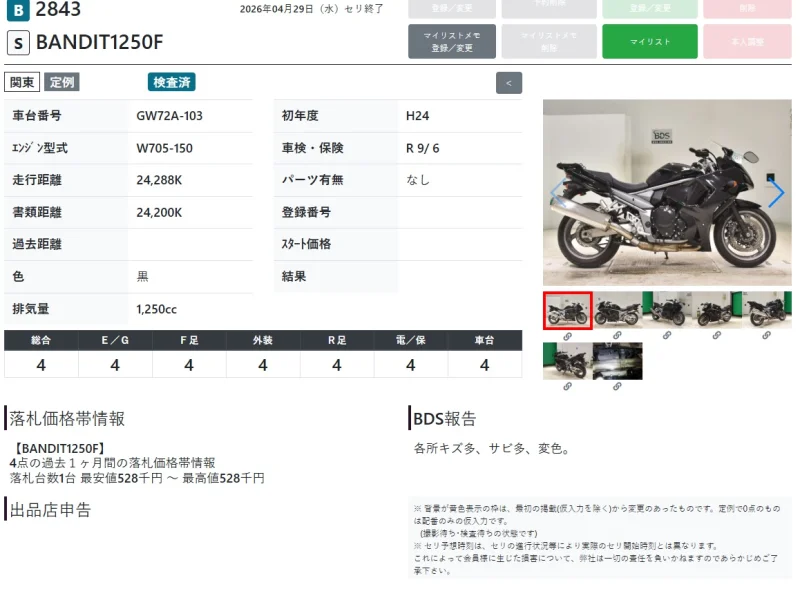This screenshot has height=600, width=800.
Task: Open link icon under the dark close-up thumbnail
Action: tap(617, 387)
